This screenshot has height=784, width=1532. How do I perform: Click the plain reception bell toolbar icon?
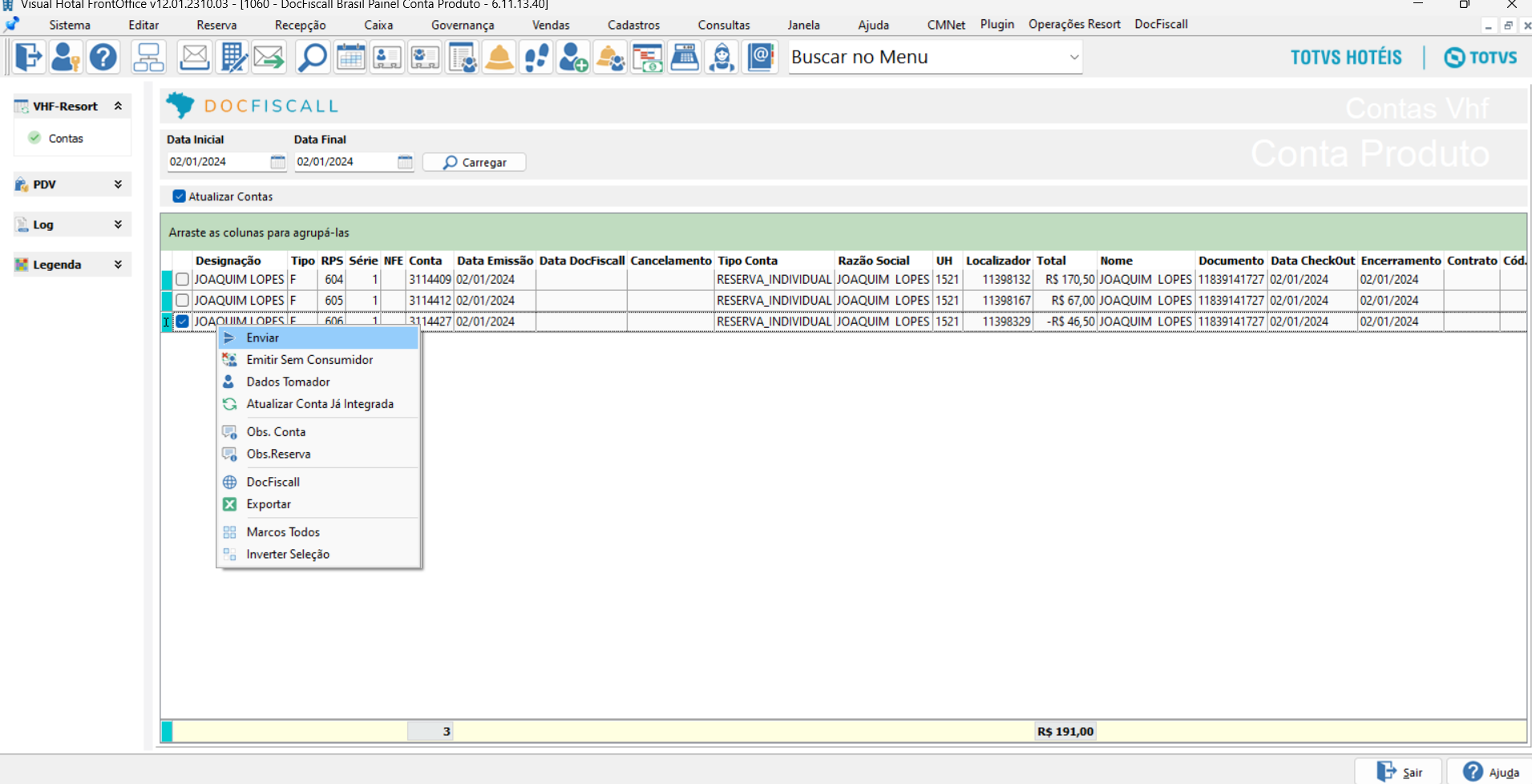[499, 58]
